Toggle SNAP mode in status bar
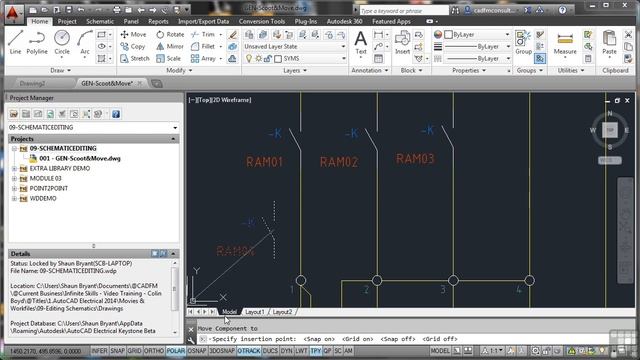 click(x=118, y=351)
